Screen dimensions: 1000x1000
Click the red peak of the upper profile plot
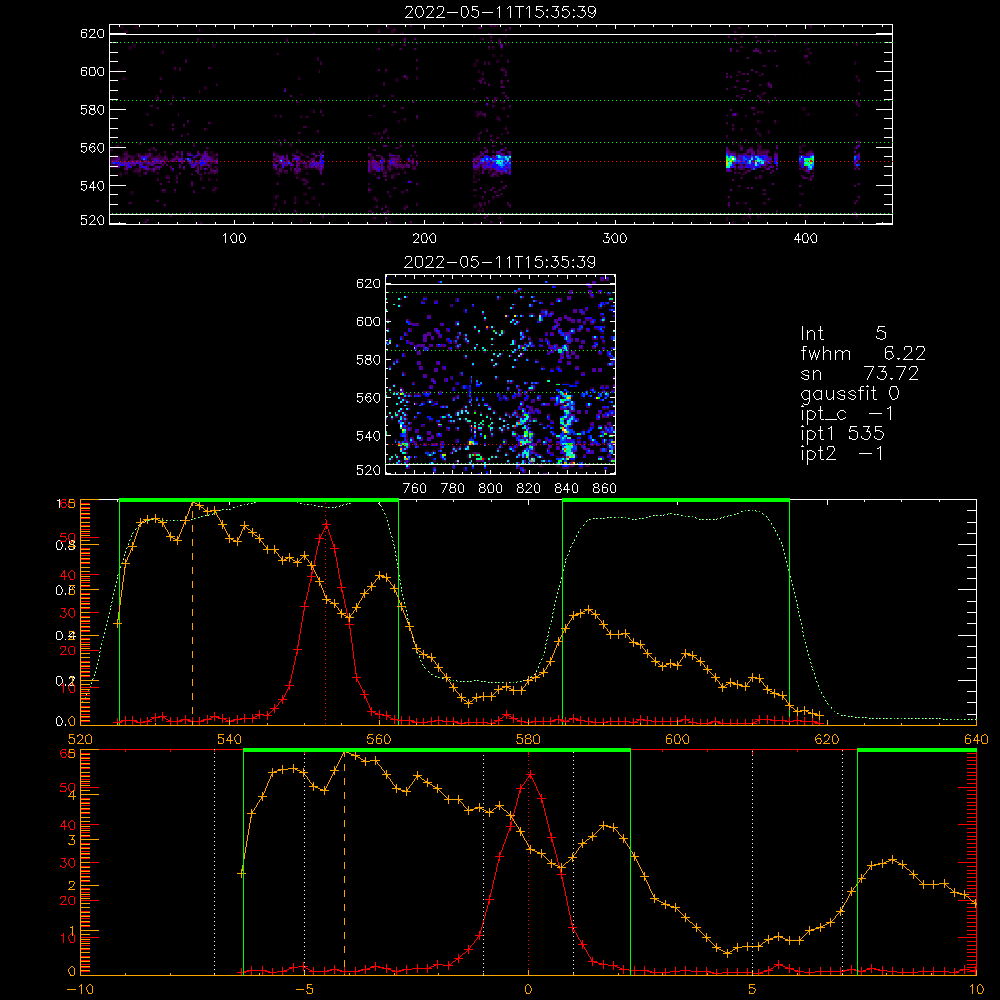pyautogui.click(x=326, y=524)
